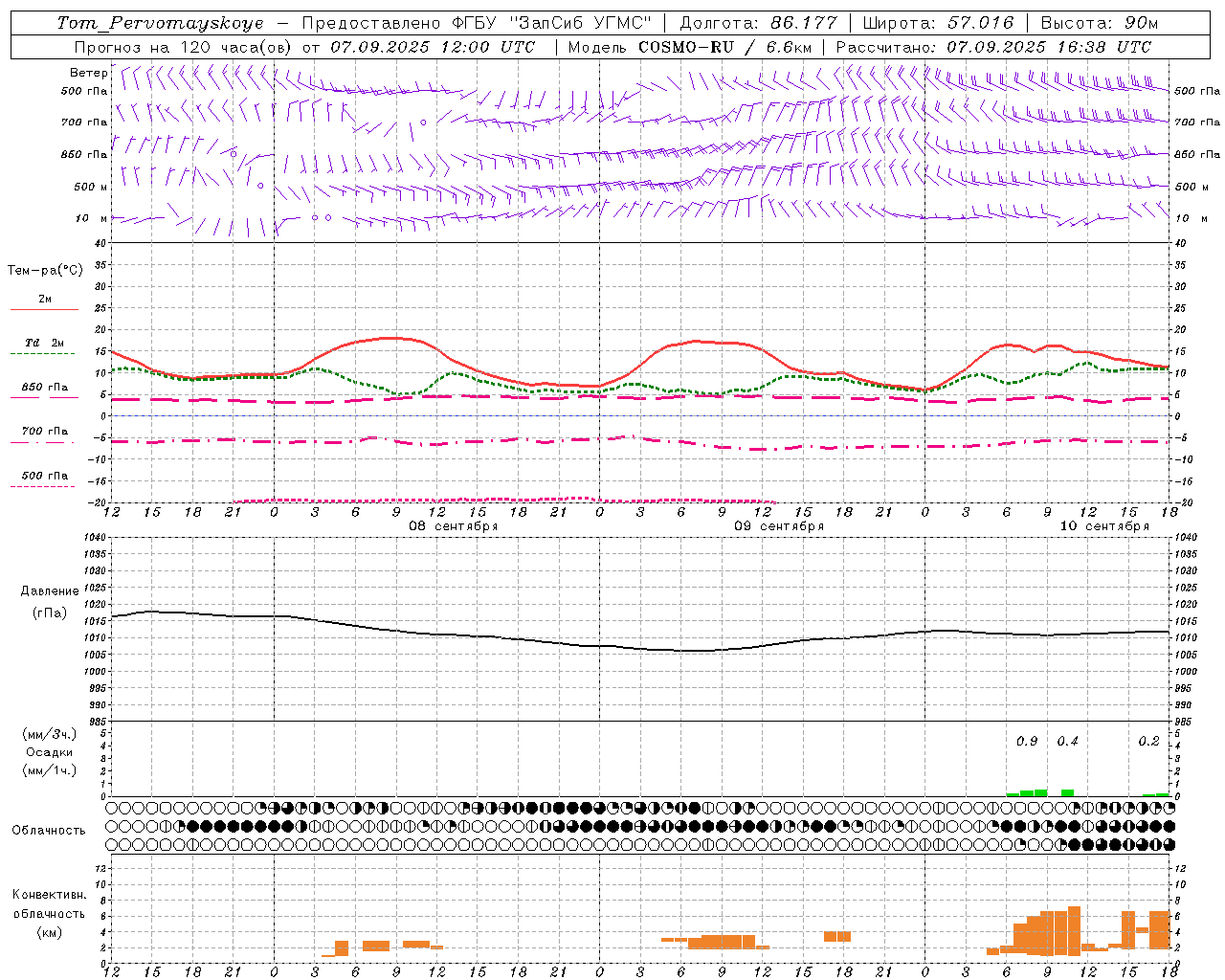Click the Тем-ра(°C) temperature panel label
Image resolution: width=1225 pixels, height=980 pixels.
[x=45, y=271]
